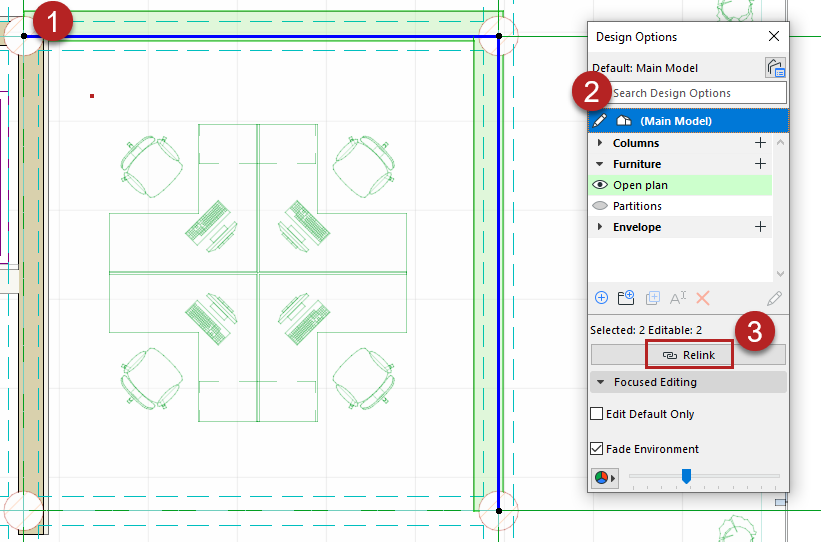Click the house icon in Main Model row
Screen dimensions: 821x542
[x=624, y=120]
